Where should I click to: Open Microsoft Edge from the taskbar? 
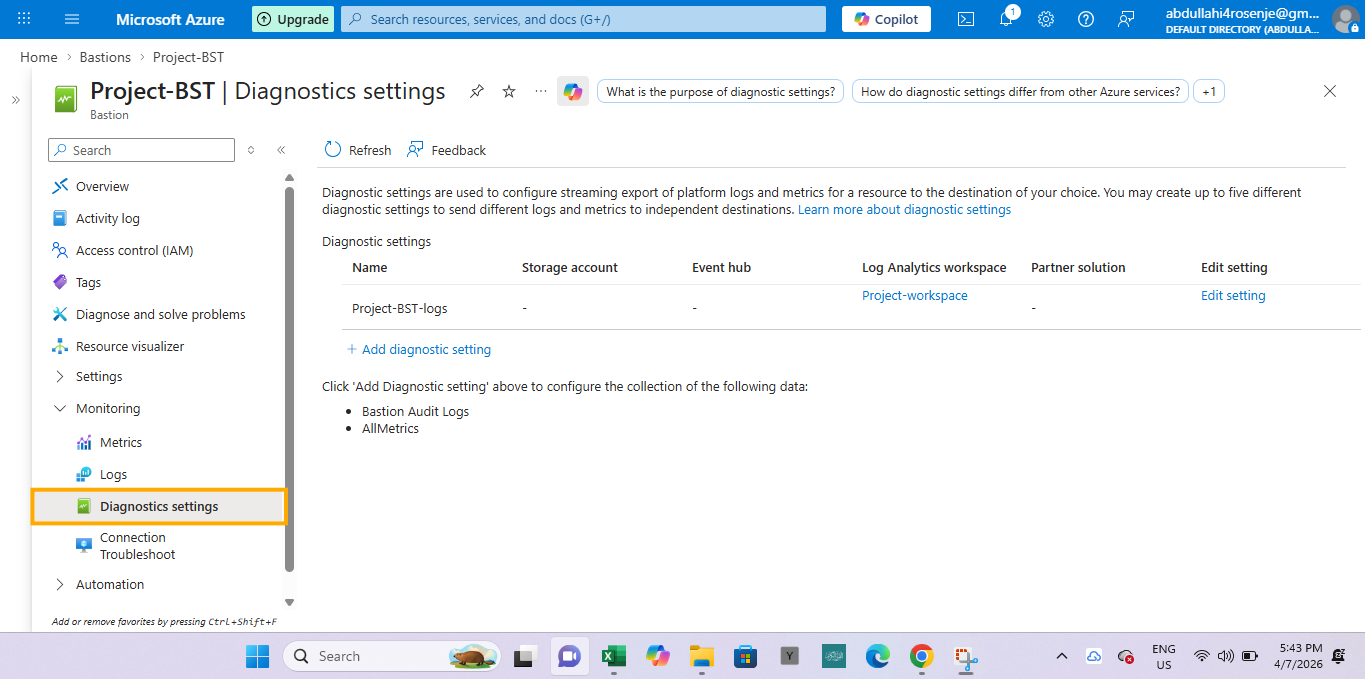pos(877,656)
